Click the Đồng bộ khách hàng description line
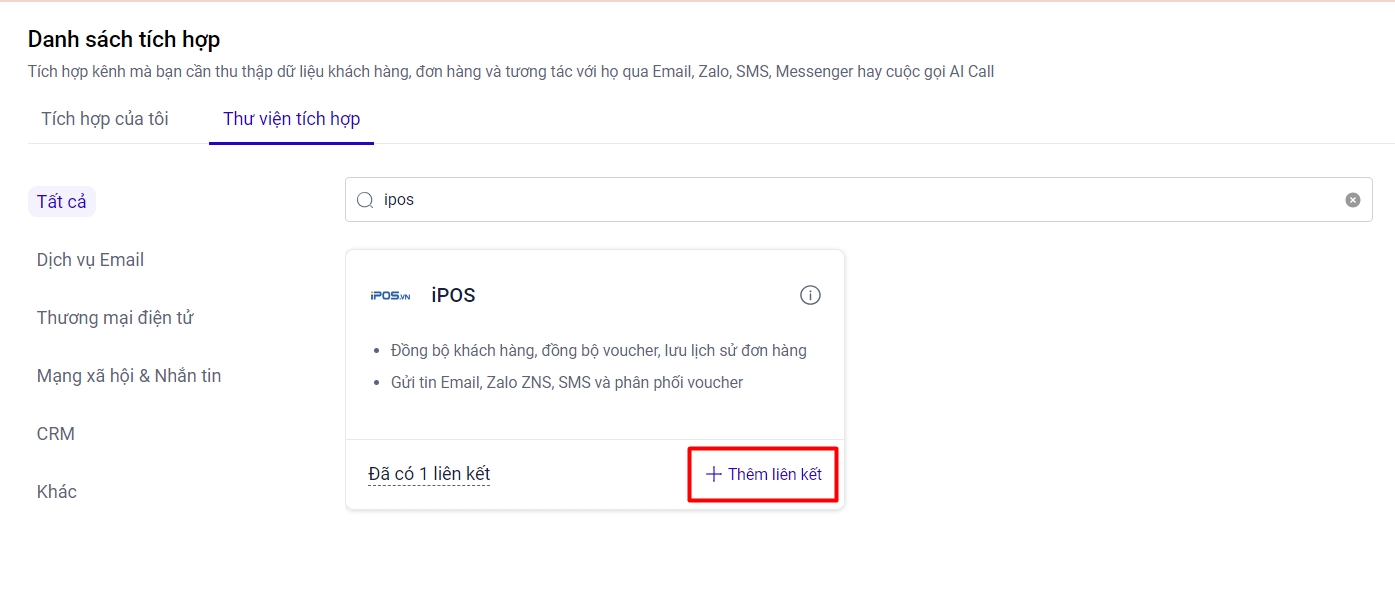 click(598, 351)
